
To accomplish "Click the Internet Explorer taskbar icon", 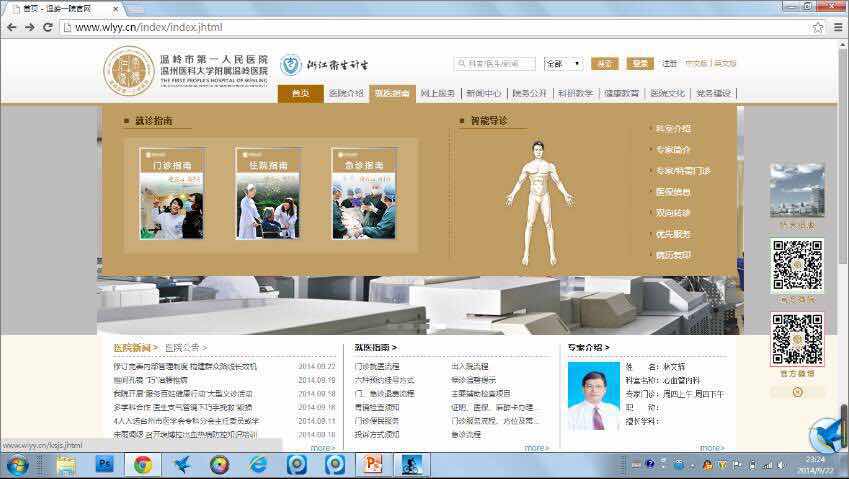I will click(258, 464).
